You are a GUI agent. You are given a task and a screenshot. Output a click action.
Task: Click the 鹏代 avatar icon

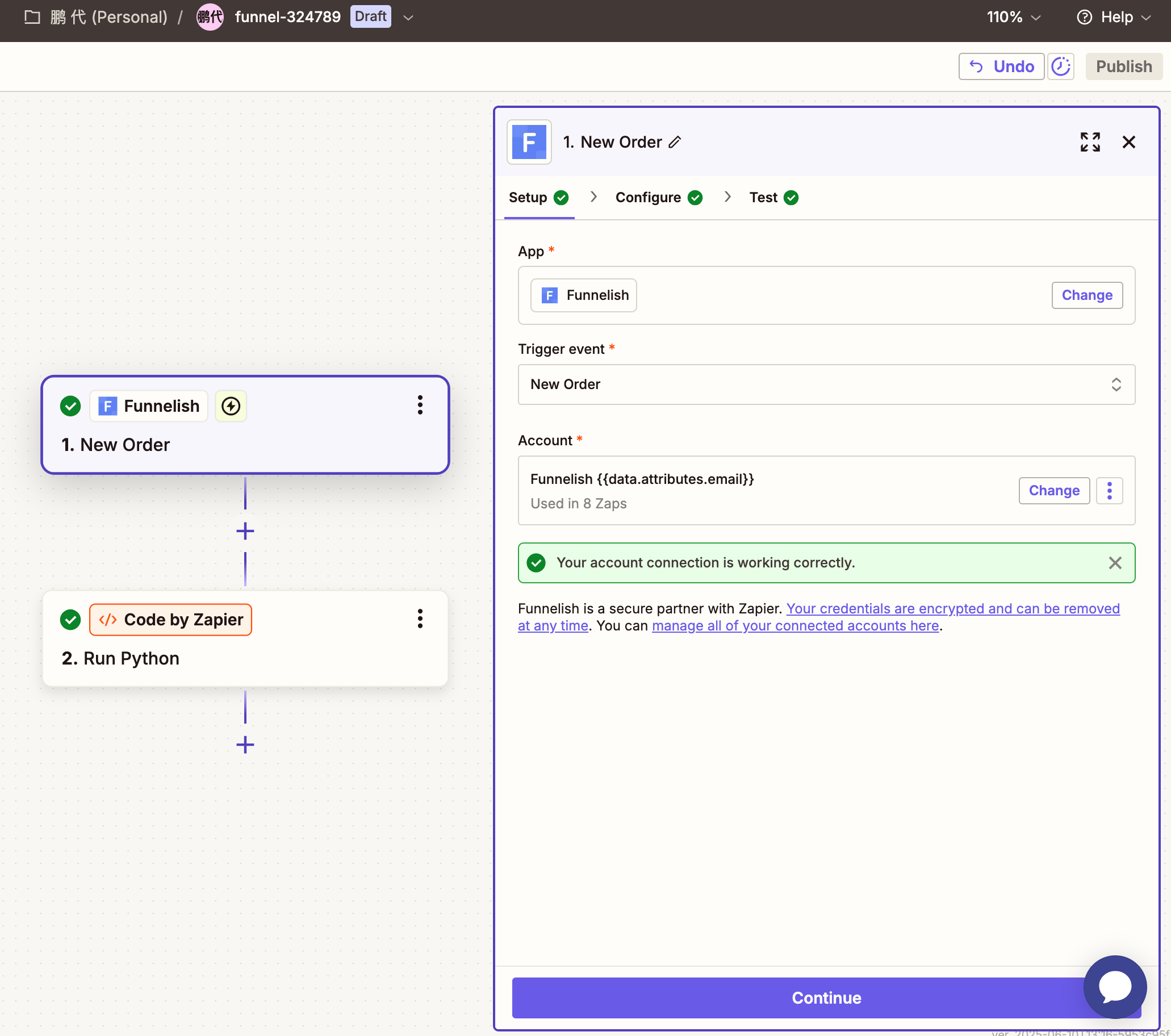click(x=210, y=17)
